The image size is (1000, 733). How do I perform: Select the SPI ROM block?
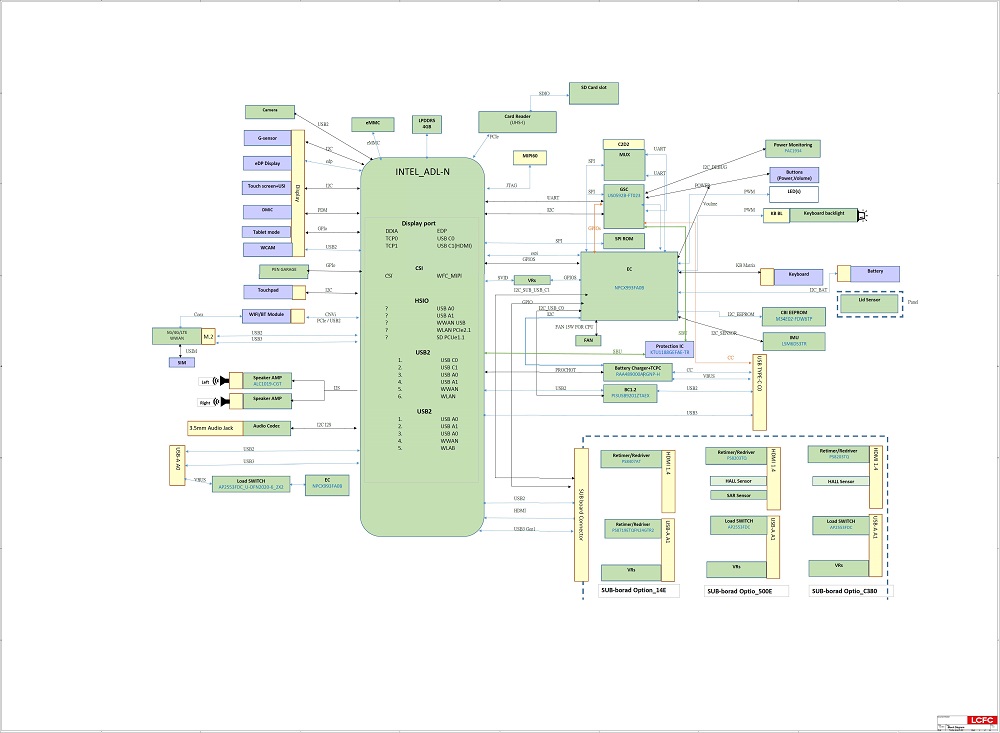(624, 241)
